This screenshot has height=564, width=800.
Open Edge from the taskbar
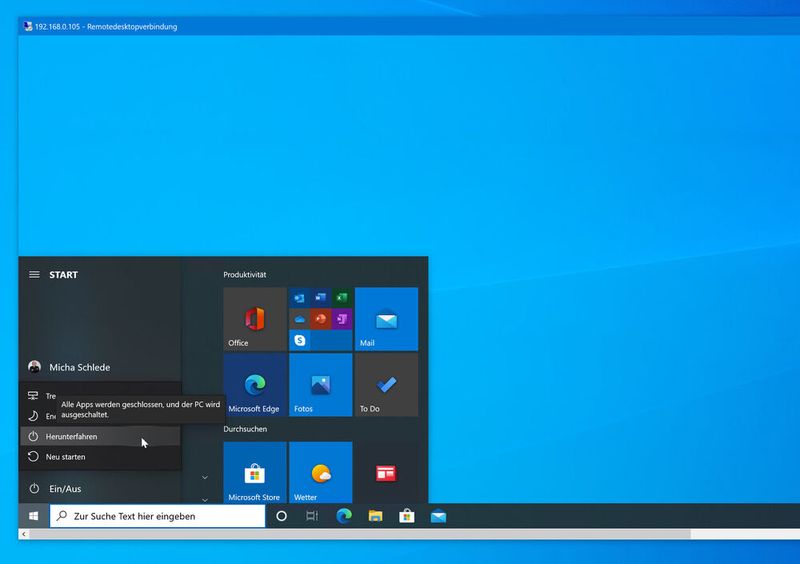coord(344,516)
